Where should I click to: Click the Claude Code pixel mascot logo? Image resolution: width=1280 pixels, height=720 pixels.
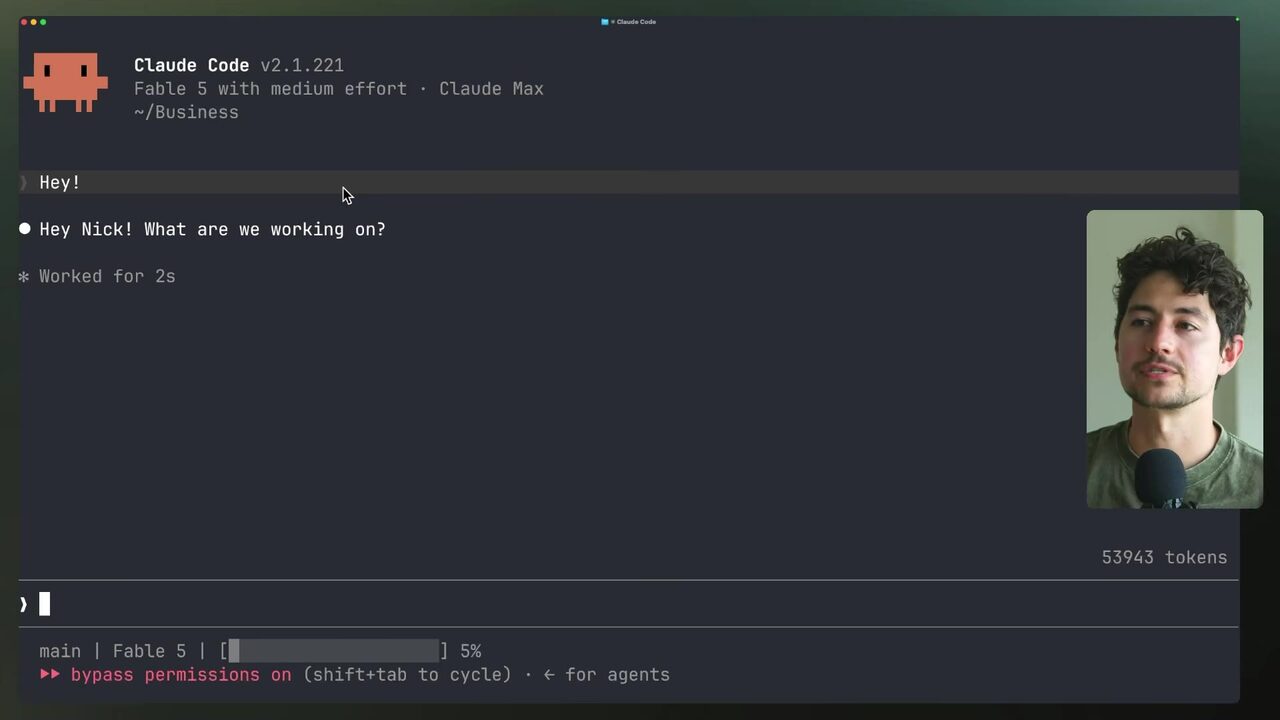tap(65, 82)
